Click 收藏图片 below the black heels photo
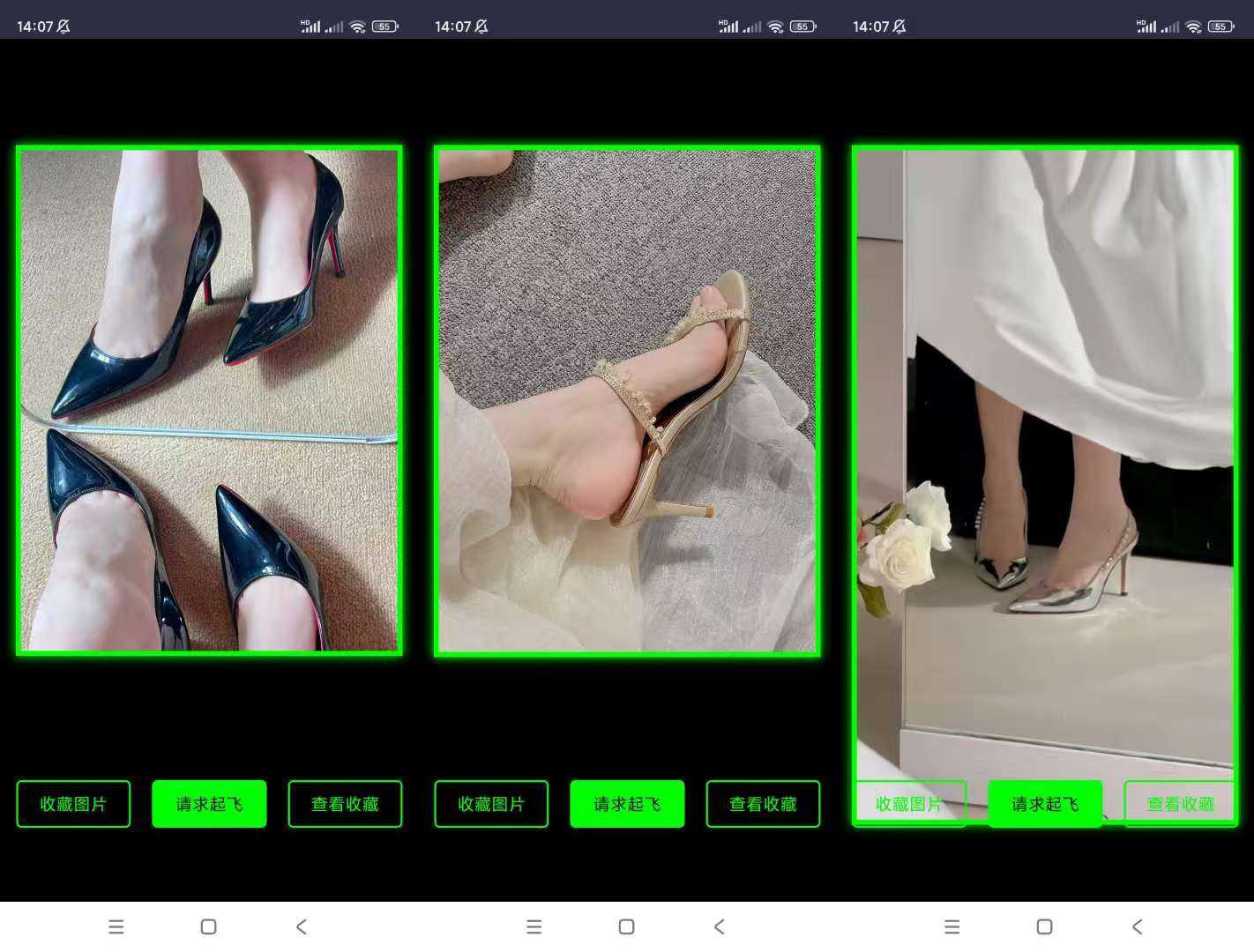The image size is (1254, 952). click(x=73, y=804)
